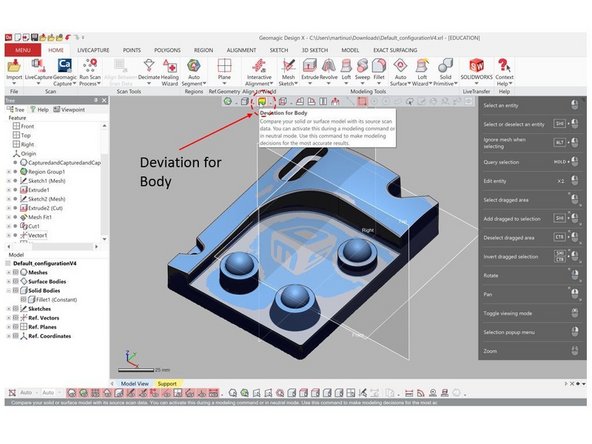
Task: Toggle visibility dot of Cut1
Action: (15, 226)
